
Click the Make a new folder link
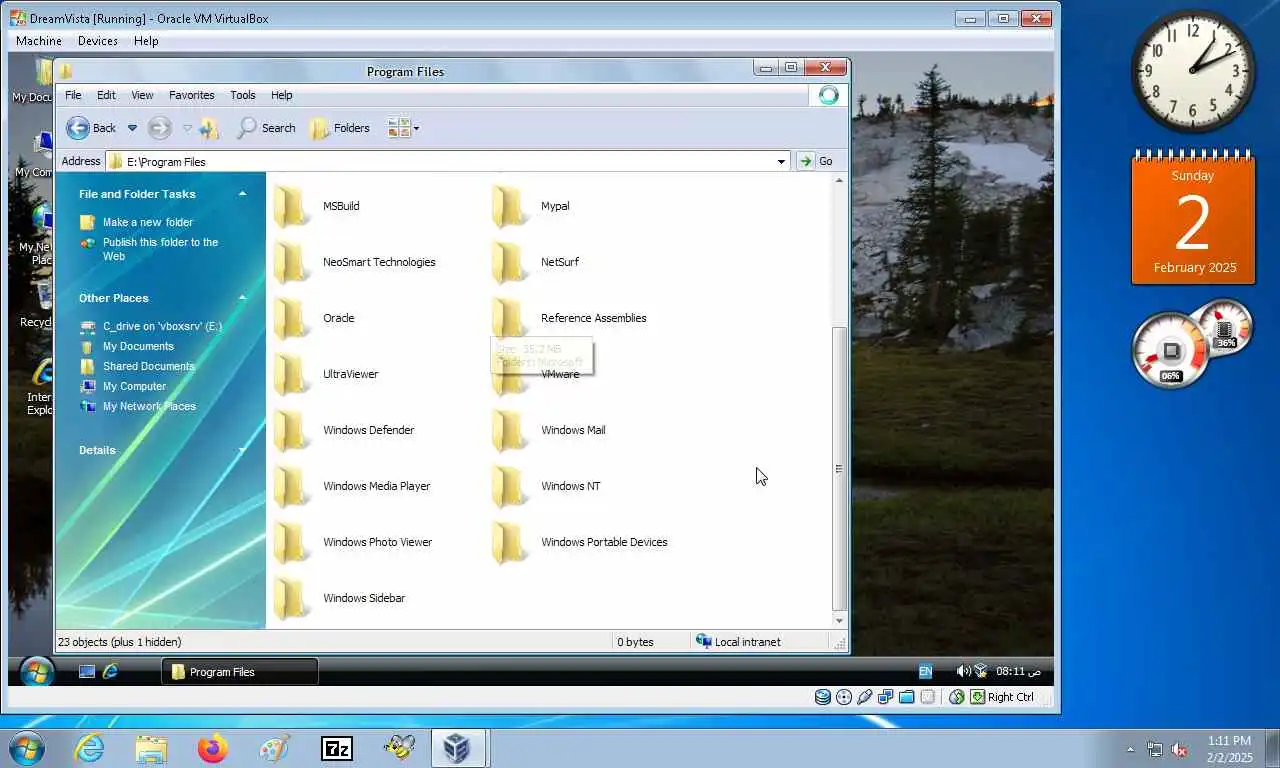148,222
